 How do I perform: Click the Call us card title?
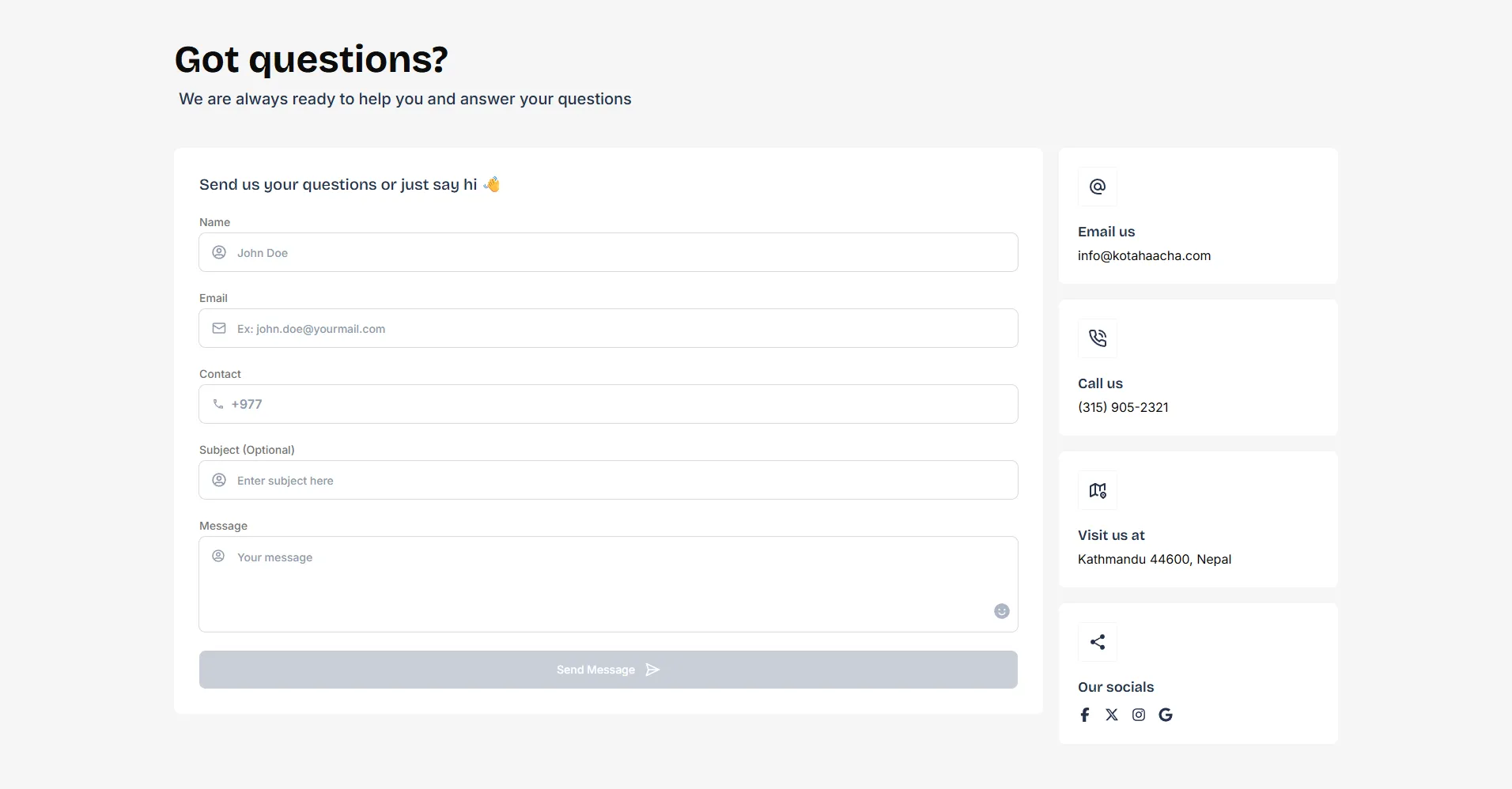click(x=1100, y=383)
